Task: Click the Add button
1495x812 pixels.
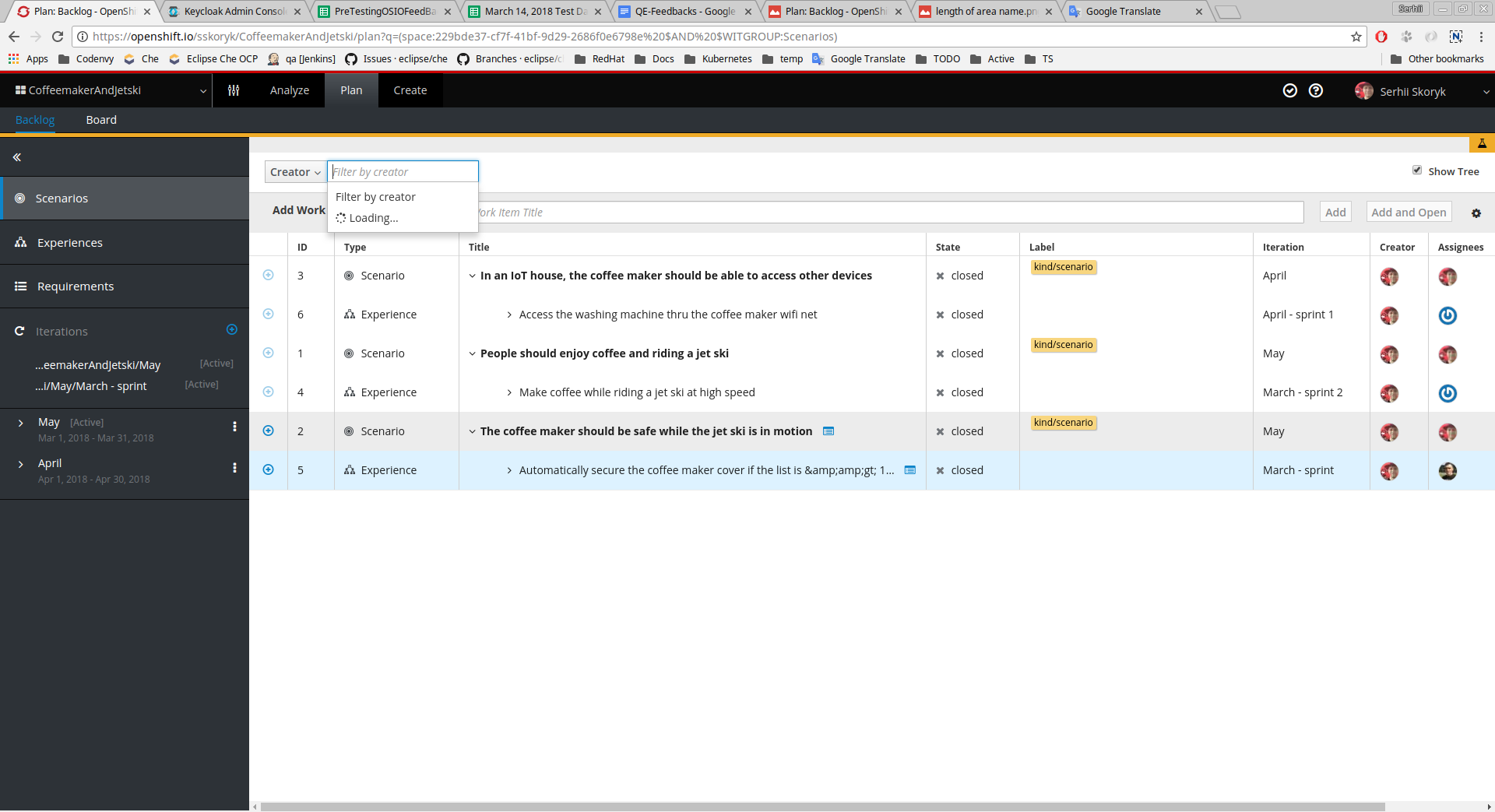Action: point(1335,212)
